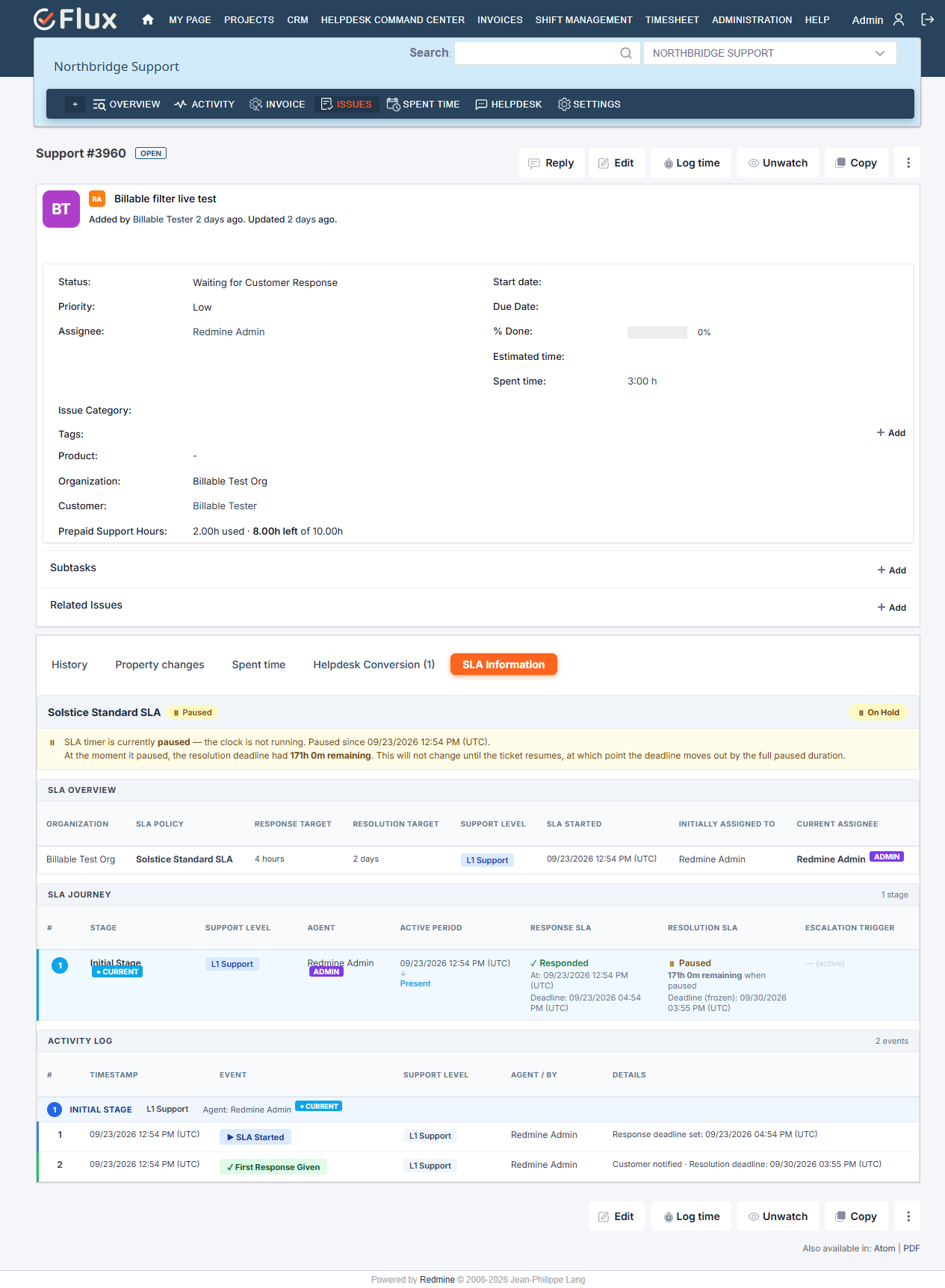Viewport: 945px width, 1288px height.
Task: Click the plus button in project menu
Action: click(x=75, y=105)
